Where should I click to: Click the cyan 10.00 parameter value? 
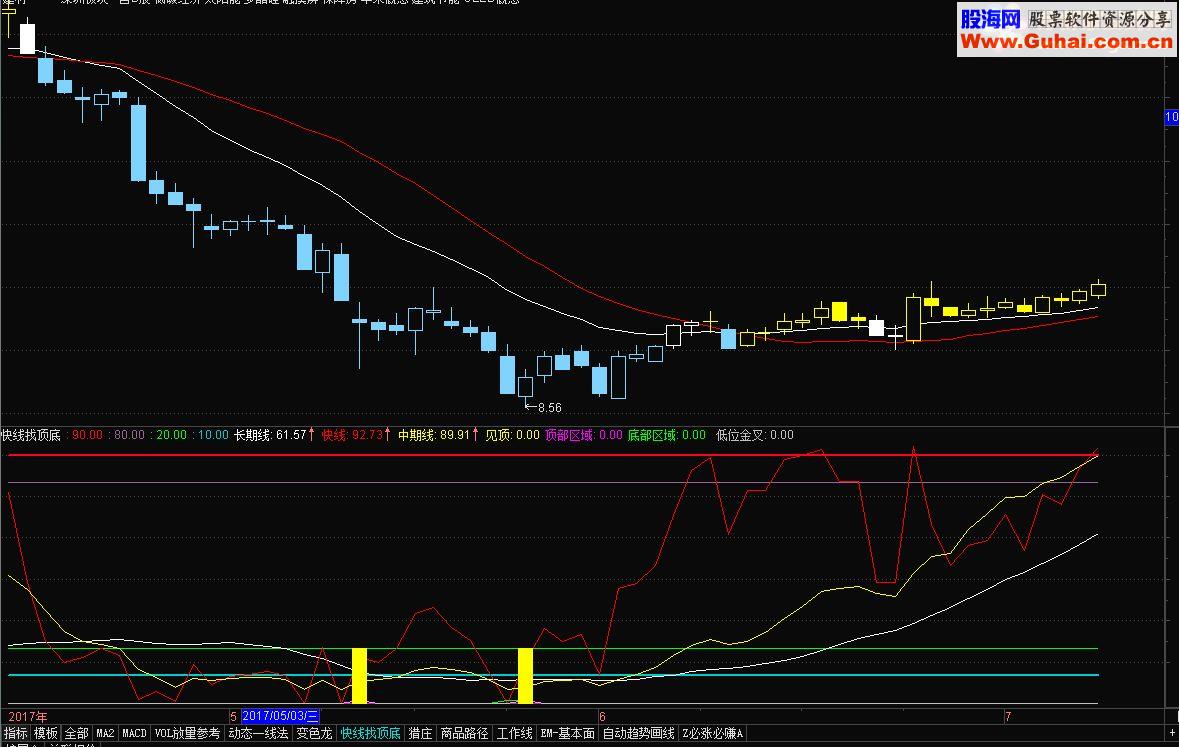coord(214,435)
